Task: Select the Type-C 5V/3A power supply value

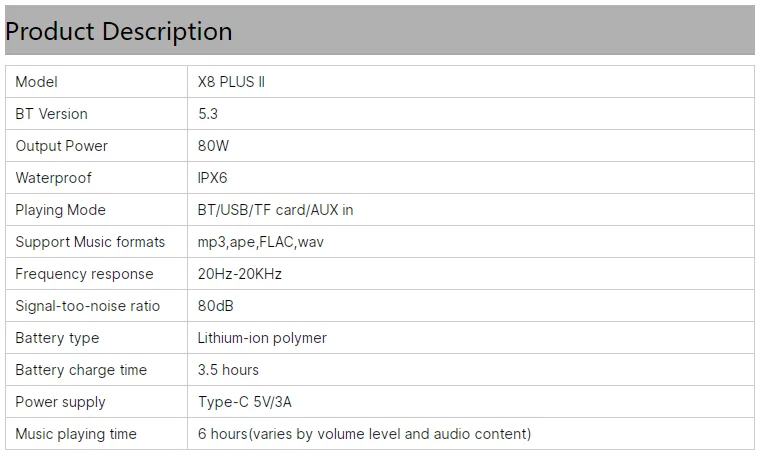Action: (245, 402)
